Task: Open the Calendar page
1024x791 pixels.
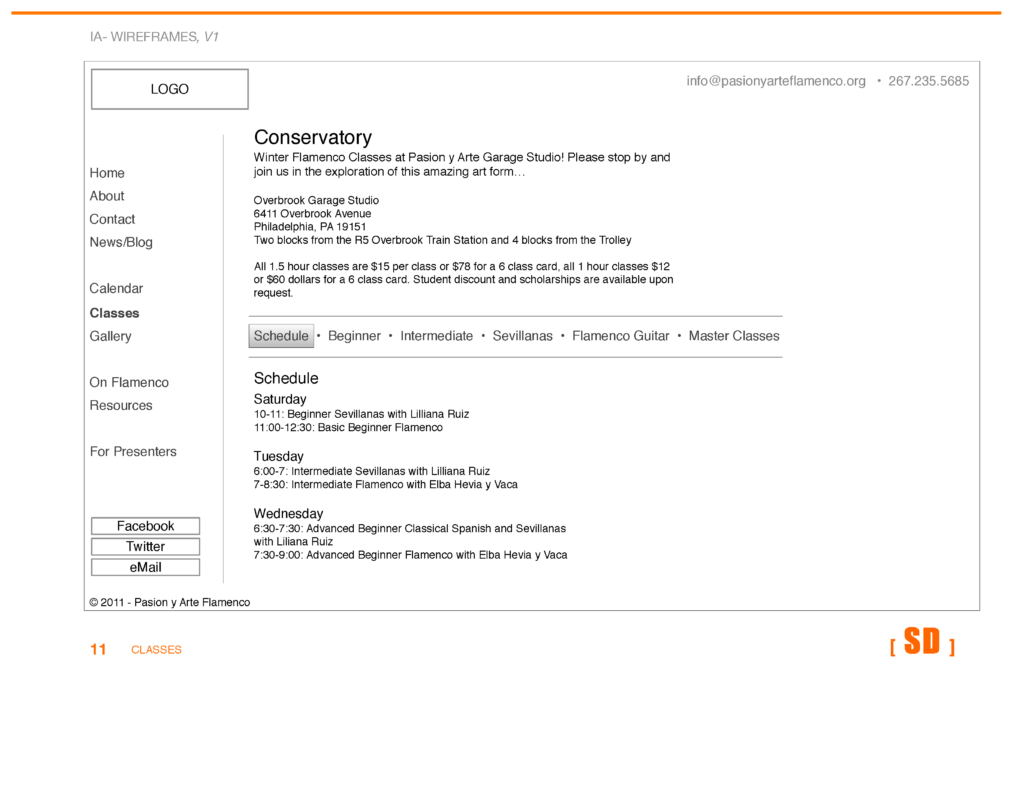Action: point(116,288)
